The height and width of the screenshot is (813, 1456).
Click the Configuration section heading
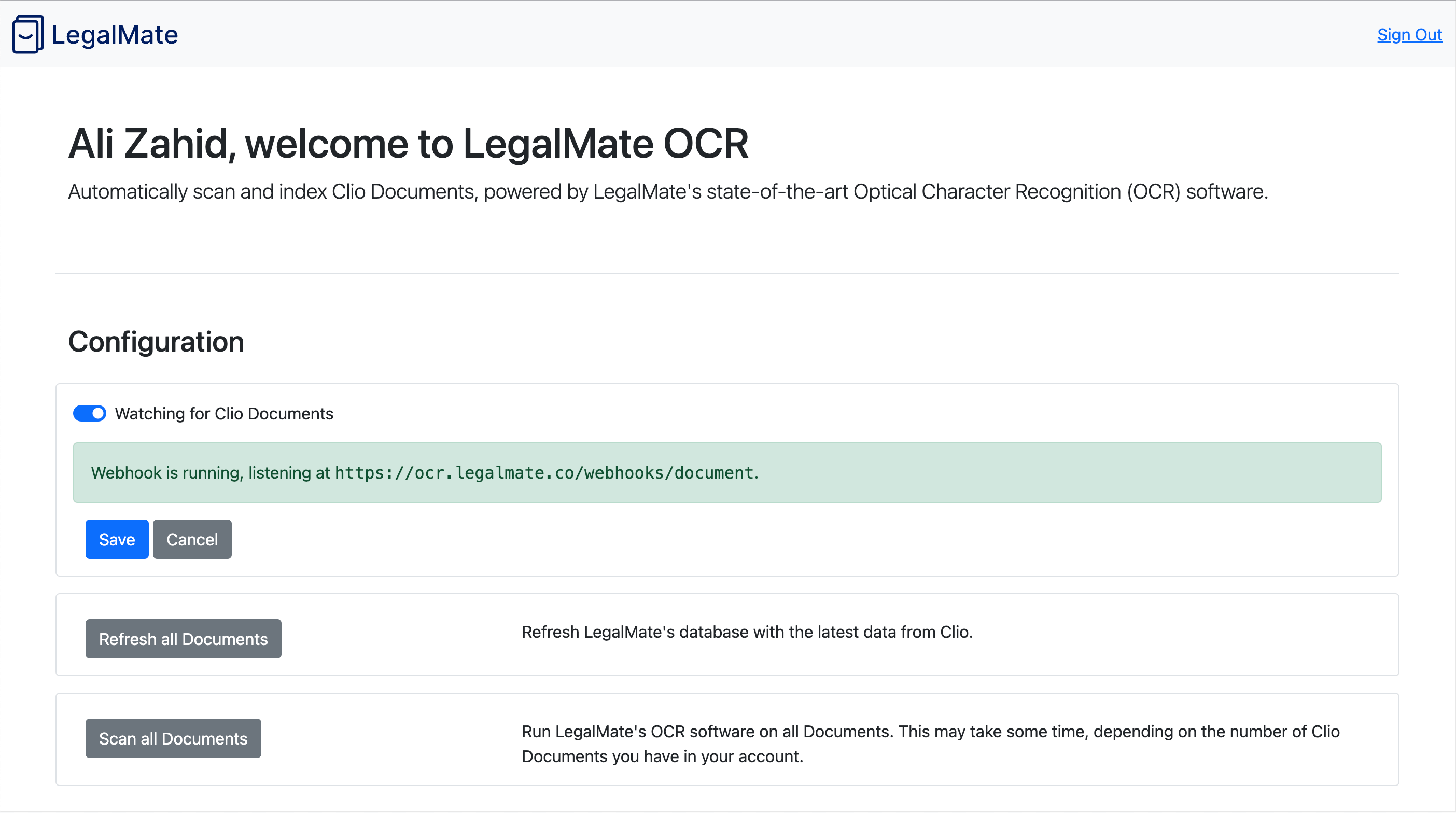click(156, 342)
